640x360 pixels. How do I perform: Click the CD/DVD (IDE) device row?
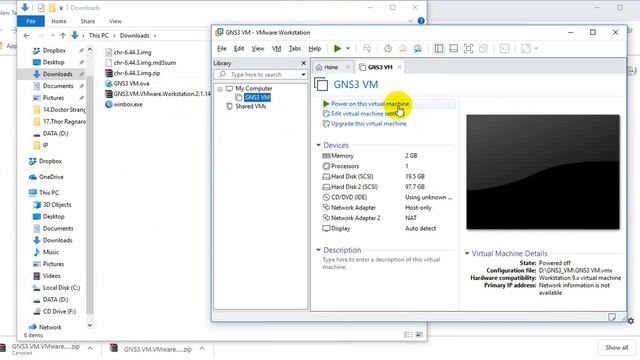pos(387,197)
